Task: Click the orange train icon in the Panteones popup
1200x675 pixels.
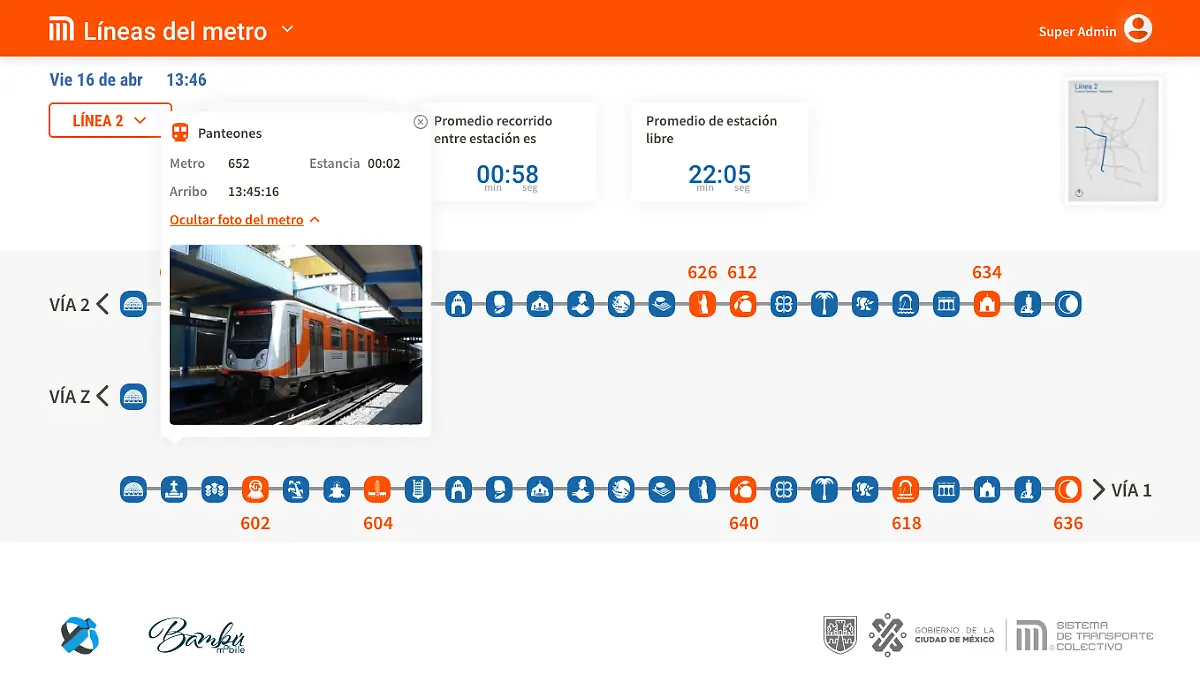Action: click(180, 132)
